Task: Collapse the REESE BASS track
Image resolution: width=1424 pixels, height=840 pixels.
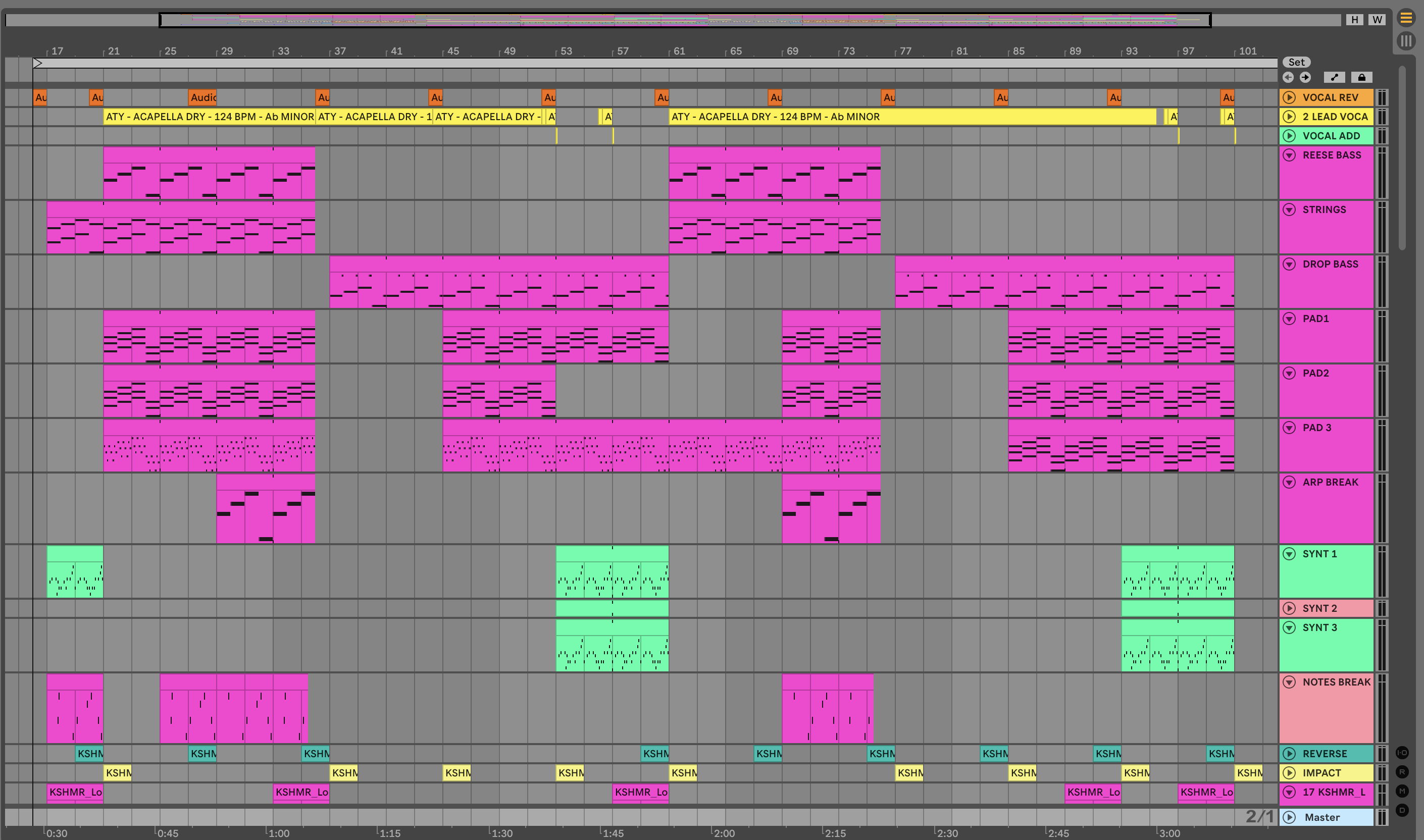Action: (x=1289, y=155)
